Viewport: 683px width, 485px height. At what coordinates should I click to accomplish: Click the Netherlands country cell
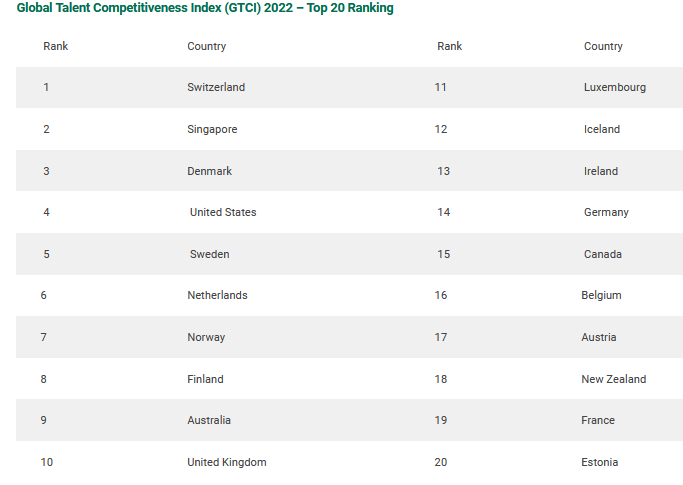pyautogui.click(x=217, y=295)
